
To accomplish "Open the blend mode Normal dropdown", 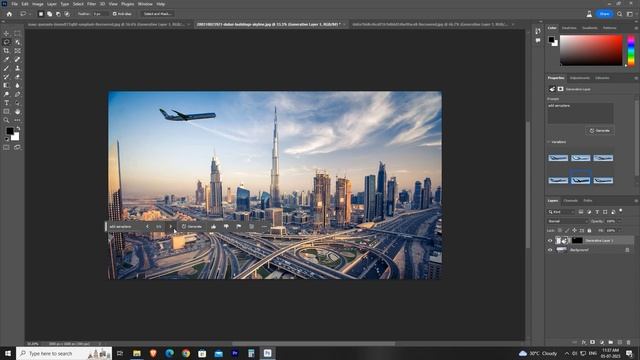I will tap(567, 221).
